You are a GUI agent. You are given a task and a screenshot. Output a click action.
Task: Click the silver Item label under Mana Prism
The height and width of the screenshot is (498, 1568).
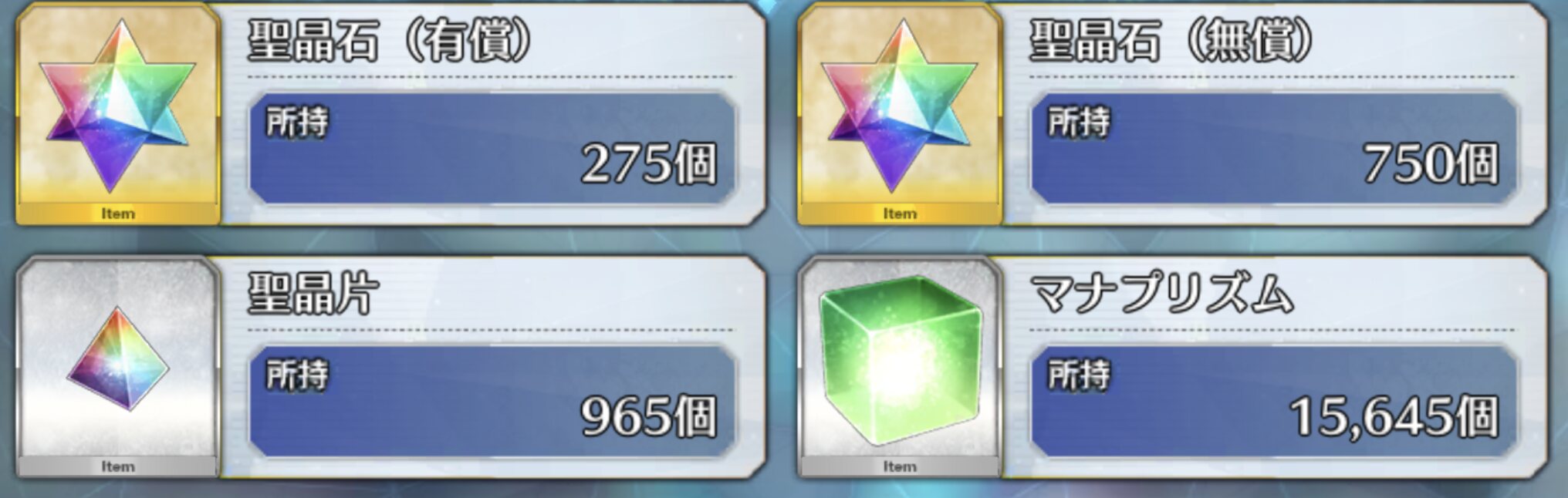point(900,466)
